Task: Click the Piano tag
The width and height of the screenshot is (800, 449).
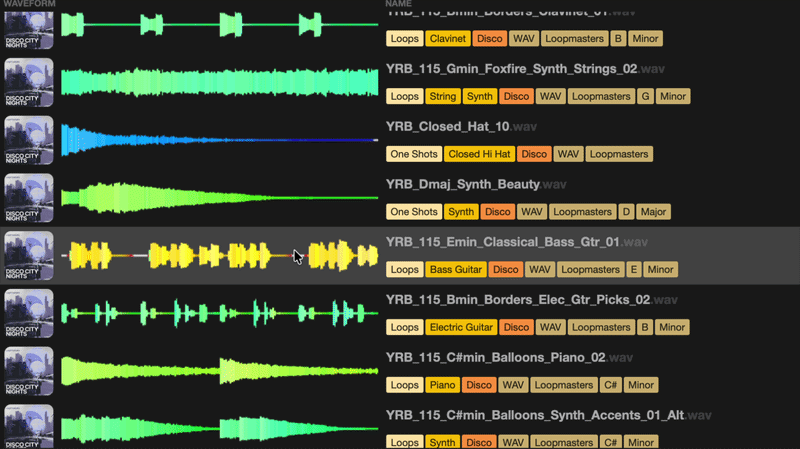Action: [442, 385]
